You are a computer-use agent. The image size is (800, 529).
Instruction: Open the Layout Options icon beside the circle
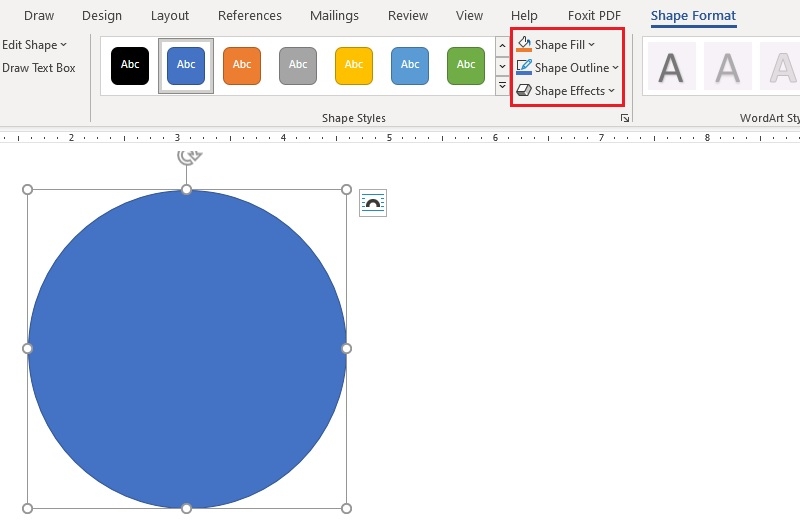pos(373,203)
